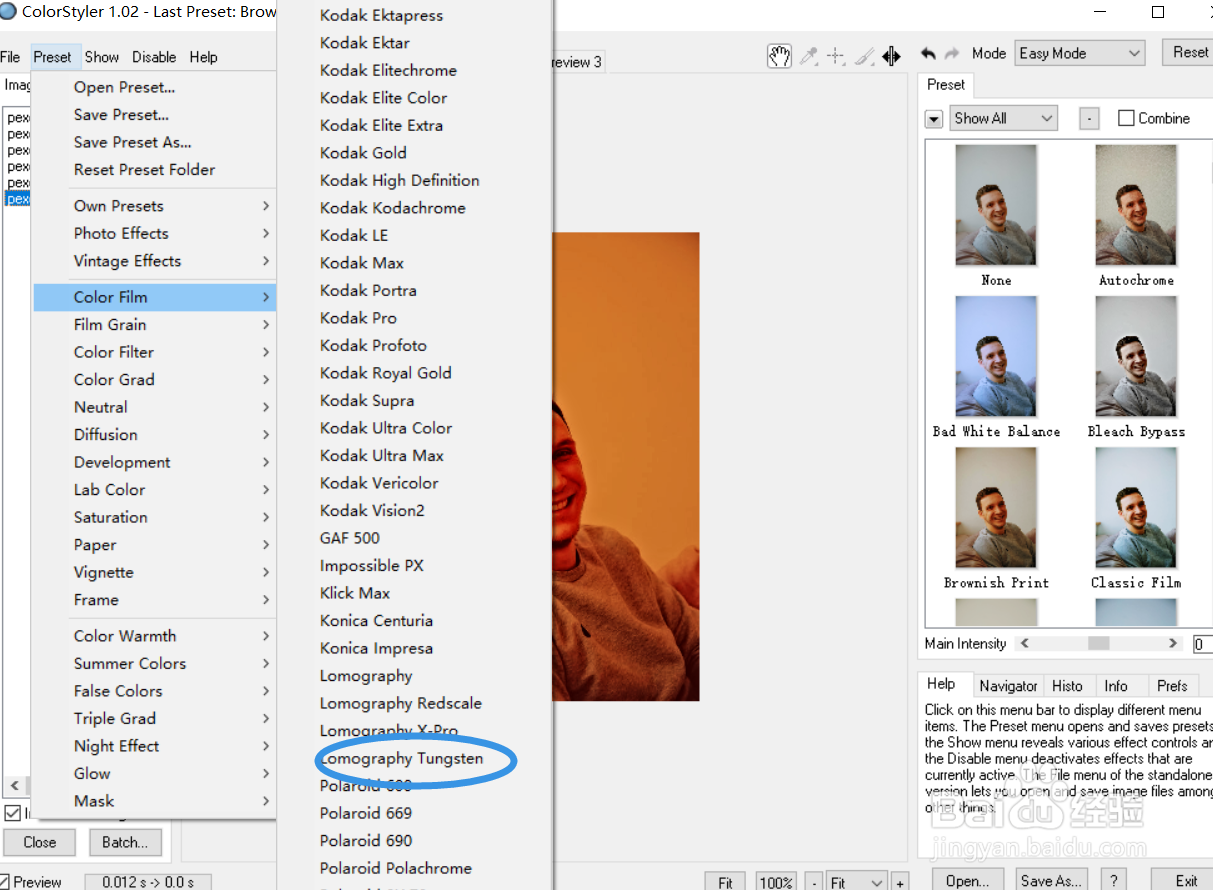The image size is (1213, 890).
Task: Click the minus zoom-out button
Action: tap(814, 882)
